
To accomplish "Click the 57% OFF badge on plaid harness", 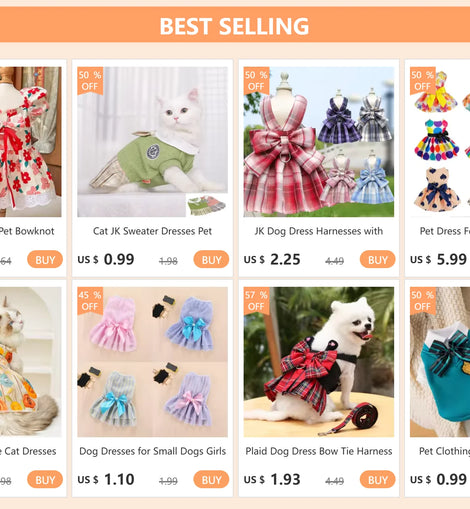I will click(x=256, y=301).
